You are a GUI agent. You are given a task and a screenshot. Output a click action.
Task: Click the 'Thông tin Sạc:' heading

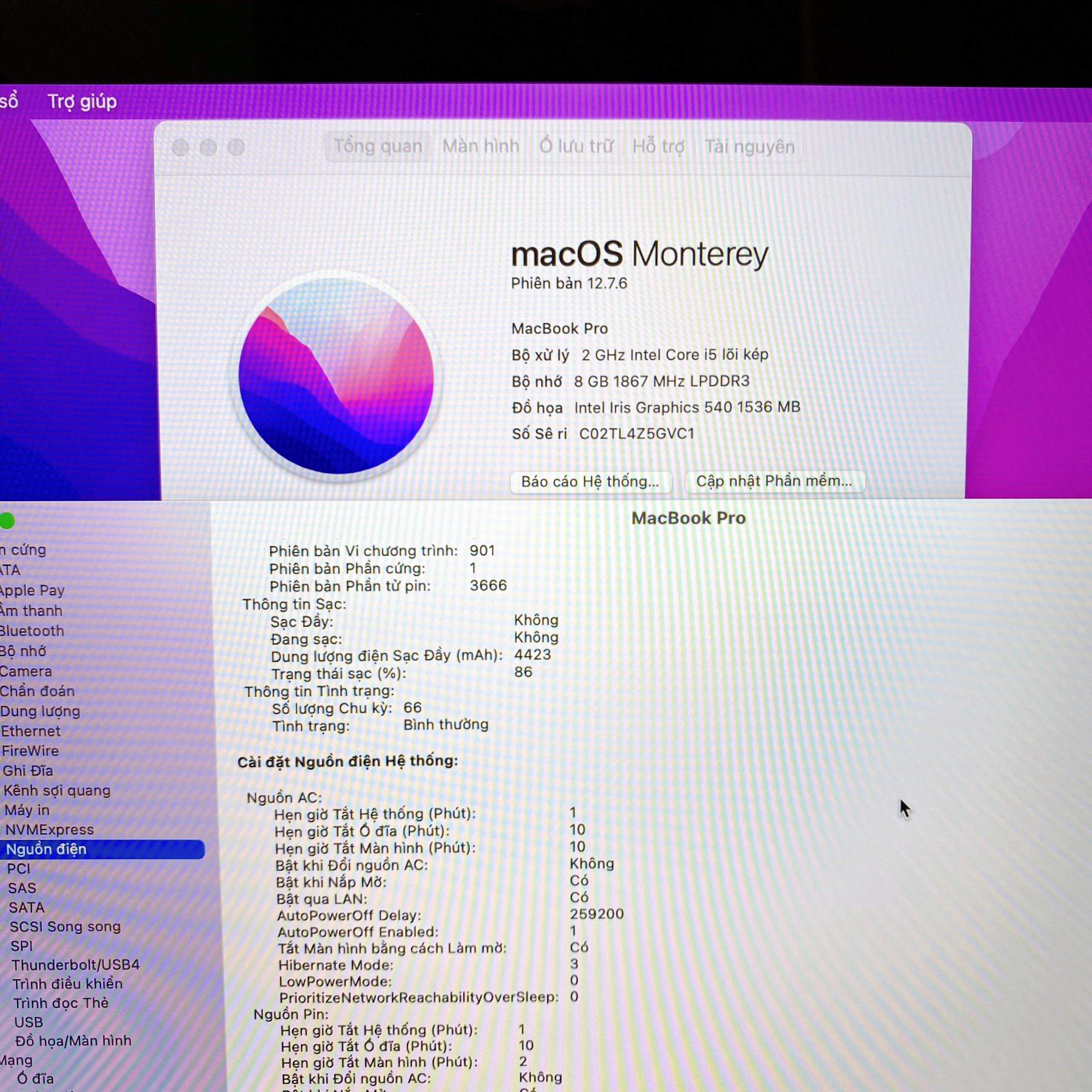(x=294, y=604)
